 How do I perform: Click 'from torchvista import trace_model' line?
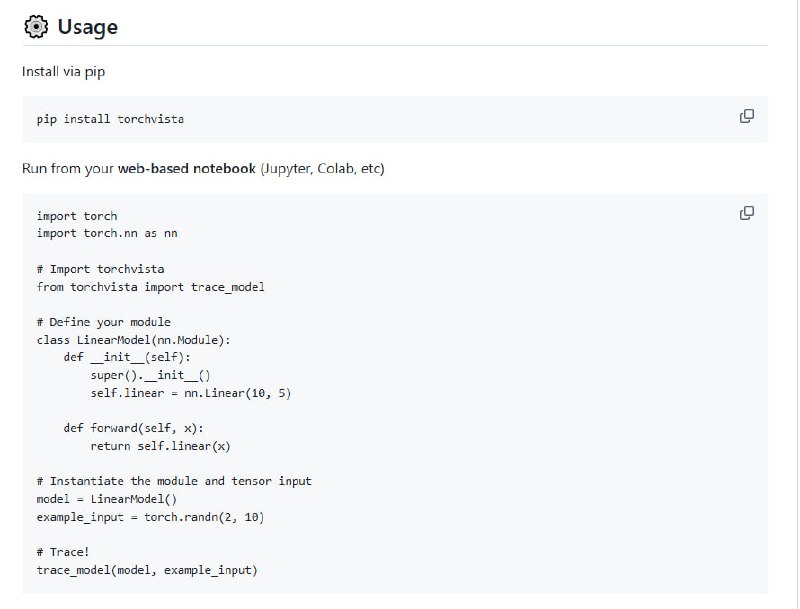[150, 287]
